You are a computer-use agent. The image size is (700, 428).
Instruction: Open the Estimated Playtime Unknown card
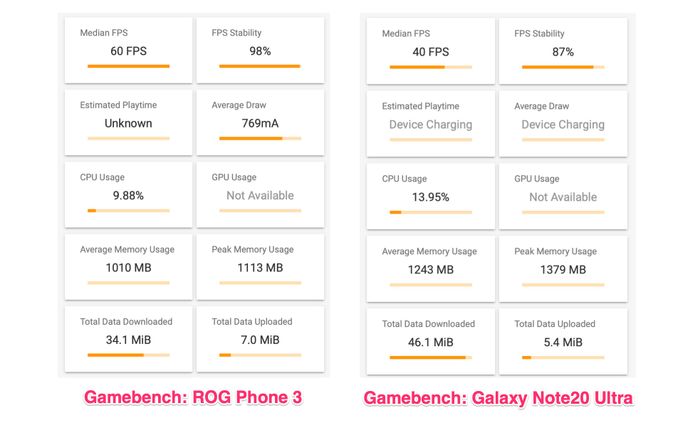129,123
